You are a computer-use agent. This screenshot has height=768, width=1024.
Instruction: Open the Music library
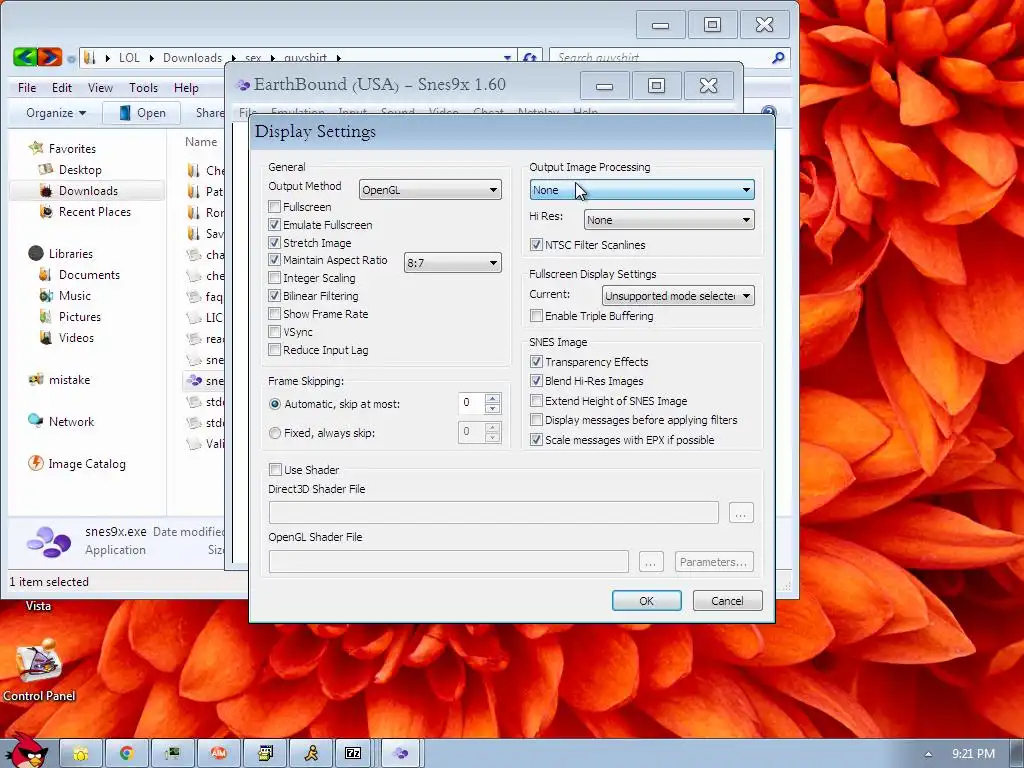tap(74, 295)
